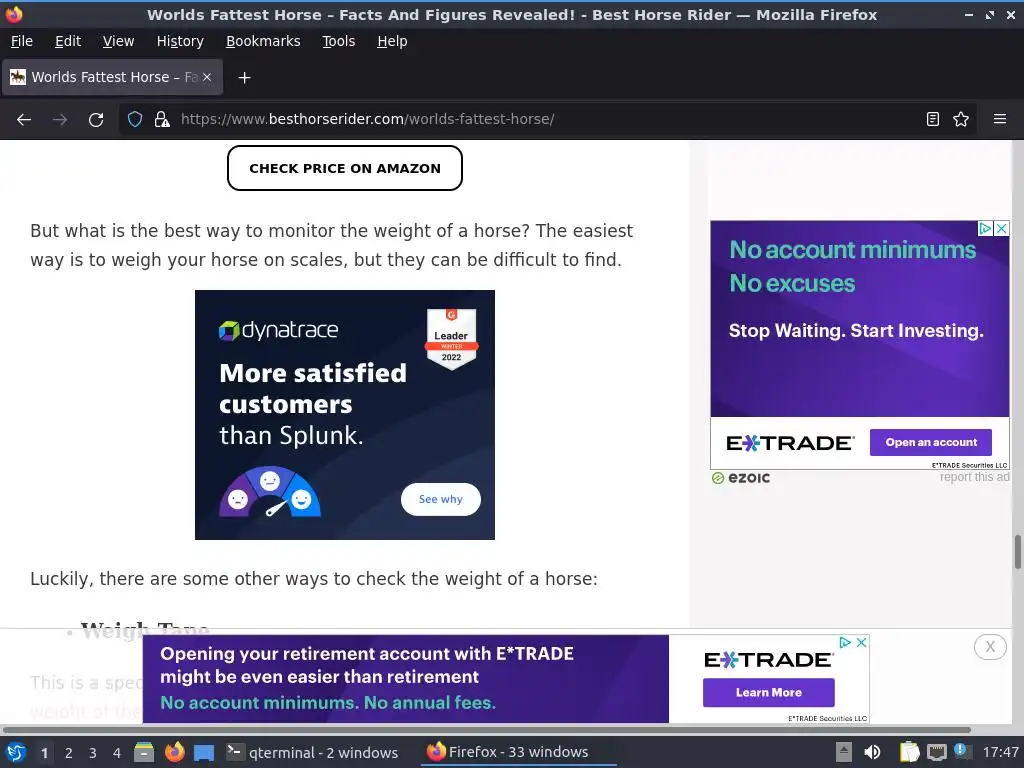Click the 17:47 clock
Image resolution: width=1024 pixels, height=768 pixels.
point(1000,752)
